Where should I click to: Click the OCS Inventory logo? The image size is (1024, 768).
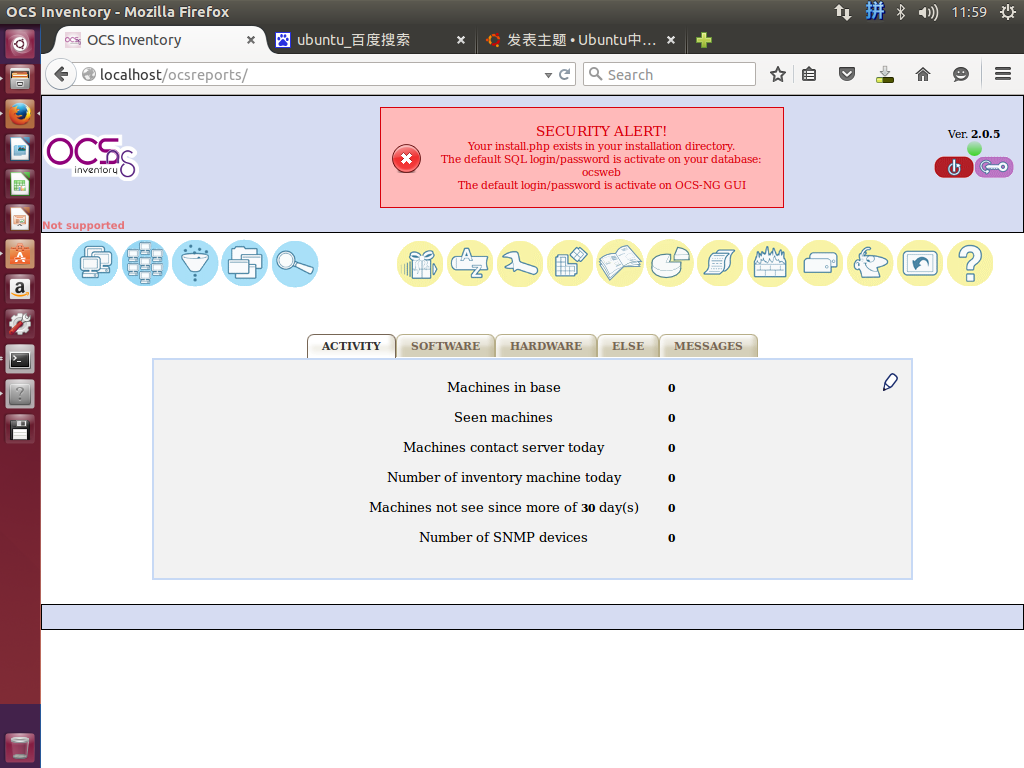pyautogui.click(x=91, y=157)
